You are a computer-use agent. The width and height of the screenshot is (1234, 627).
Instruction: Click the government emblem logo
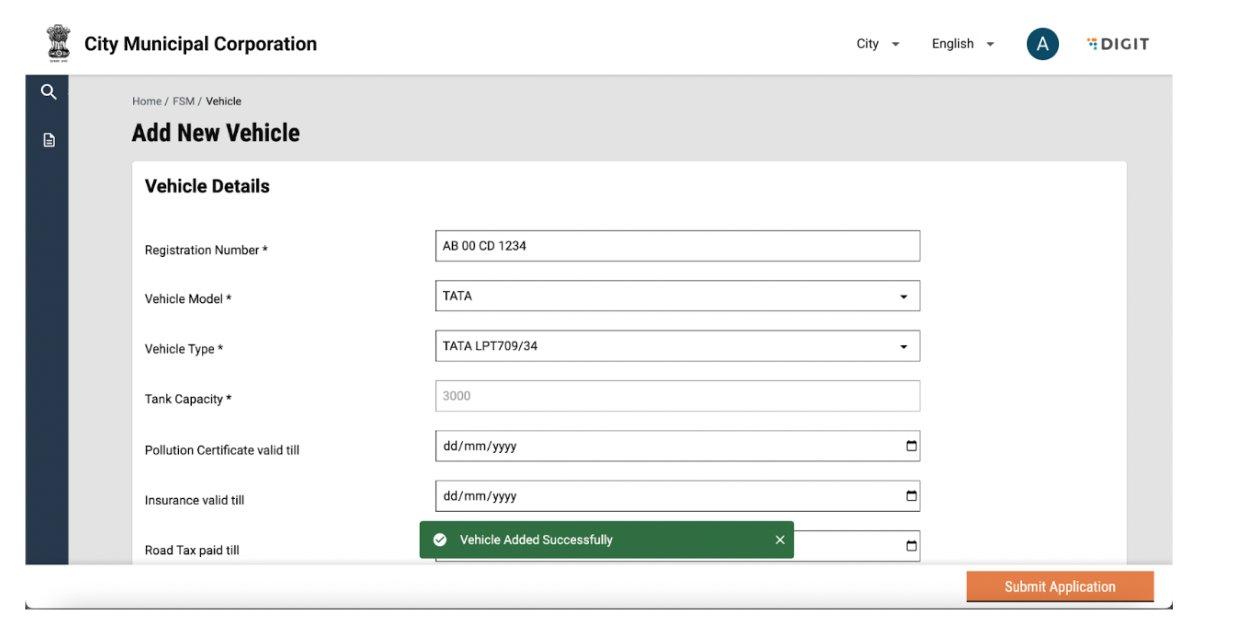pos(59,44)
